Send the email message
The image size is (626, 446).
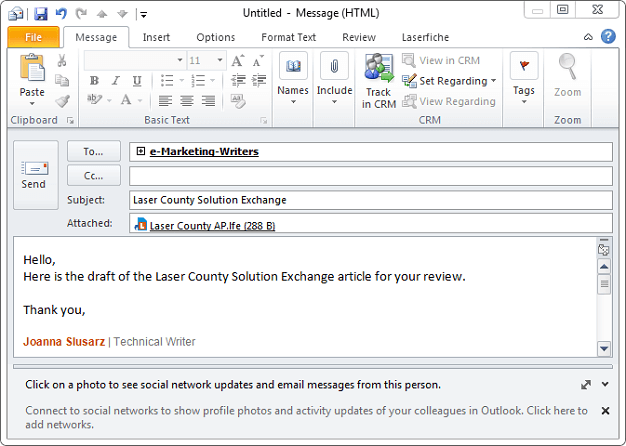point(35,175)
